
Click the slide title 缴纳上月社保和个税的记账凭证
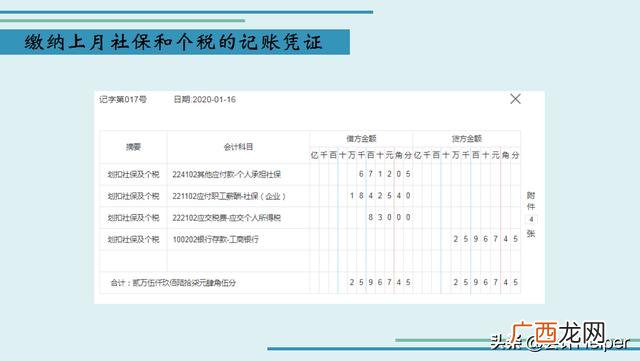[173, 42]
